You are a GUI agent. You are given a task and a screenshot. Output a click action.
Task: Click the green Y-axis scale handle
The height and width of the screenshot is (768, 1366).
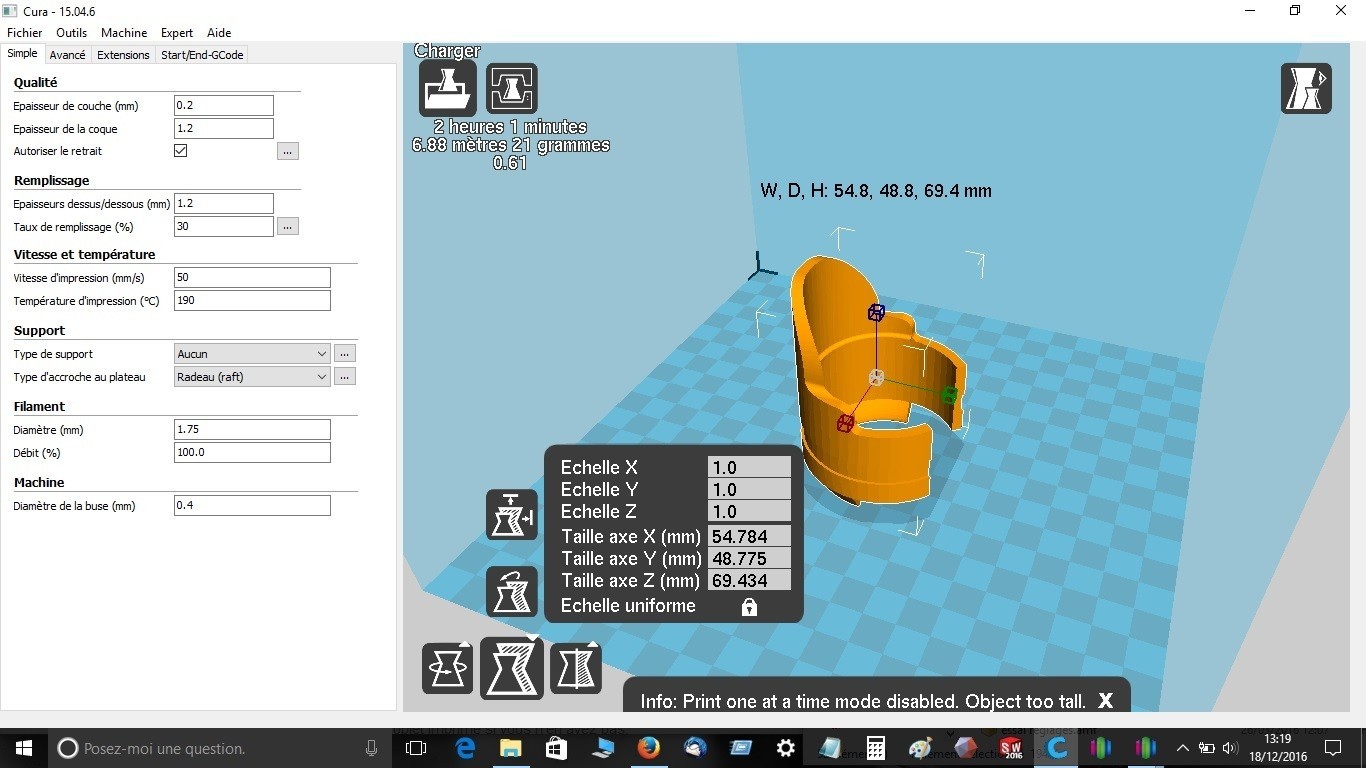pyautogui.click(x=949, y=396)
